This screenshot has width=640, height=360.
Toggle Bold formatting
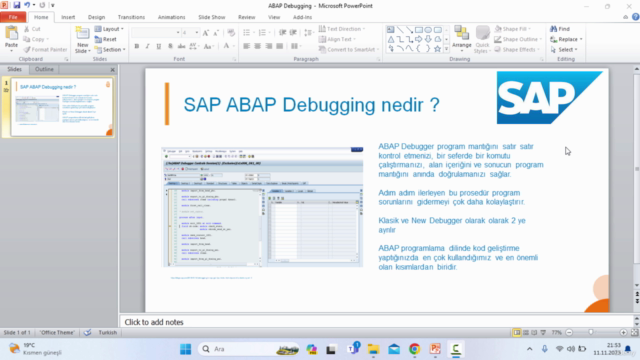(x=137, y=47)
